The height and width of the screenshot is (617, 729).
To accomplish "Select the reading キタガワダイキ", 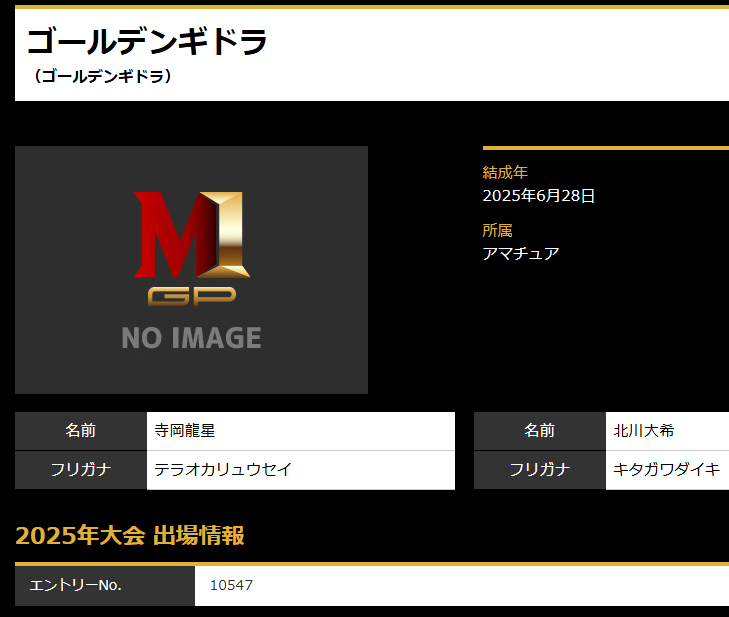I will coord(666,470).
